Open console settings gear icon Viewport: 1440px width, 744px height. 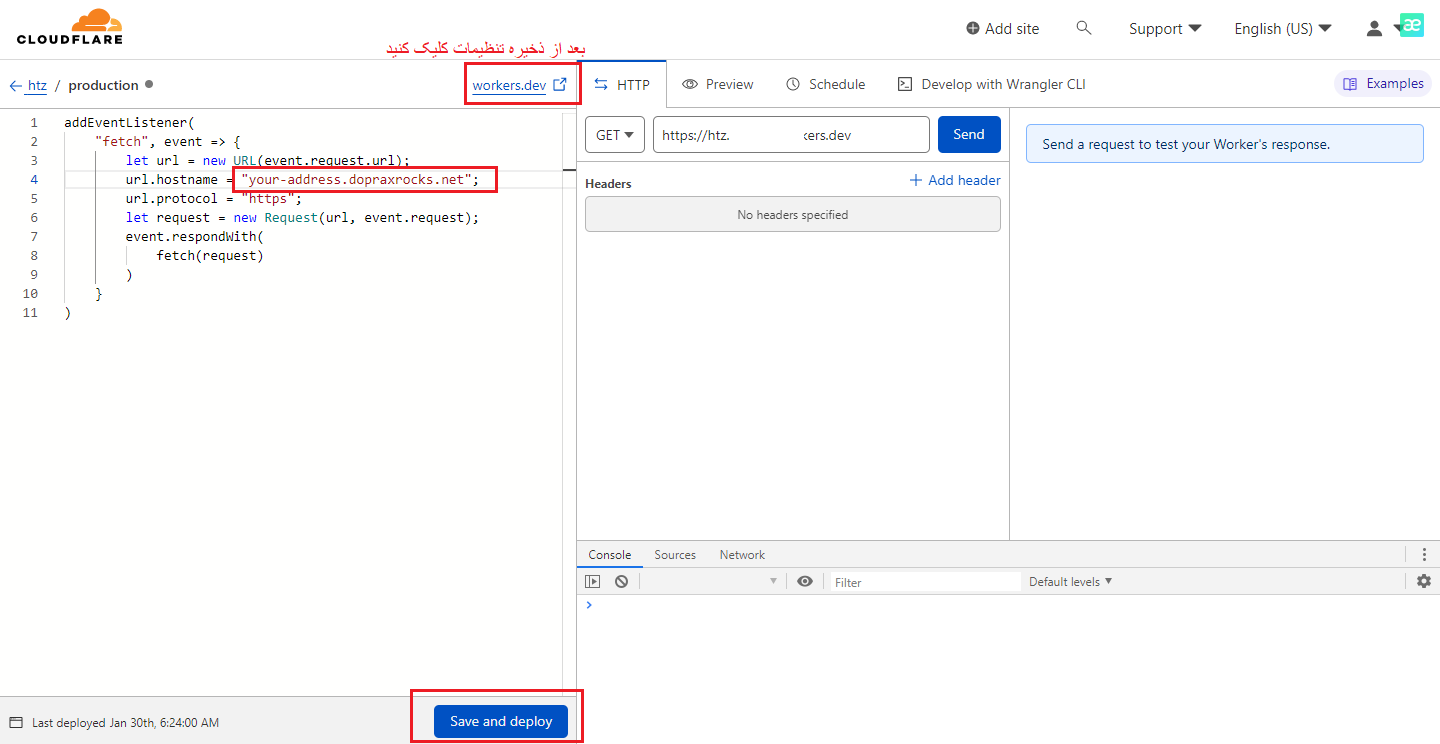(1424, 581)
